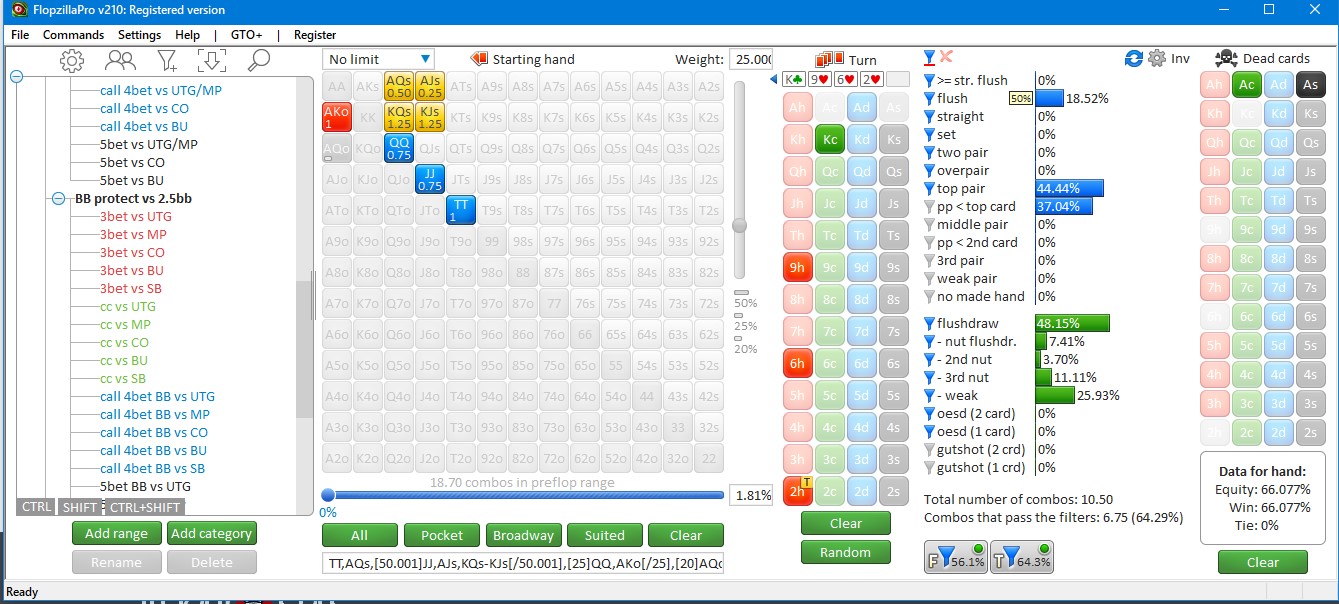
Task: Open the Commands menu
Action: pos(73,35)
